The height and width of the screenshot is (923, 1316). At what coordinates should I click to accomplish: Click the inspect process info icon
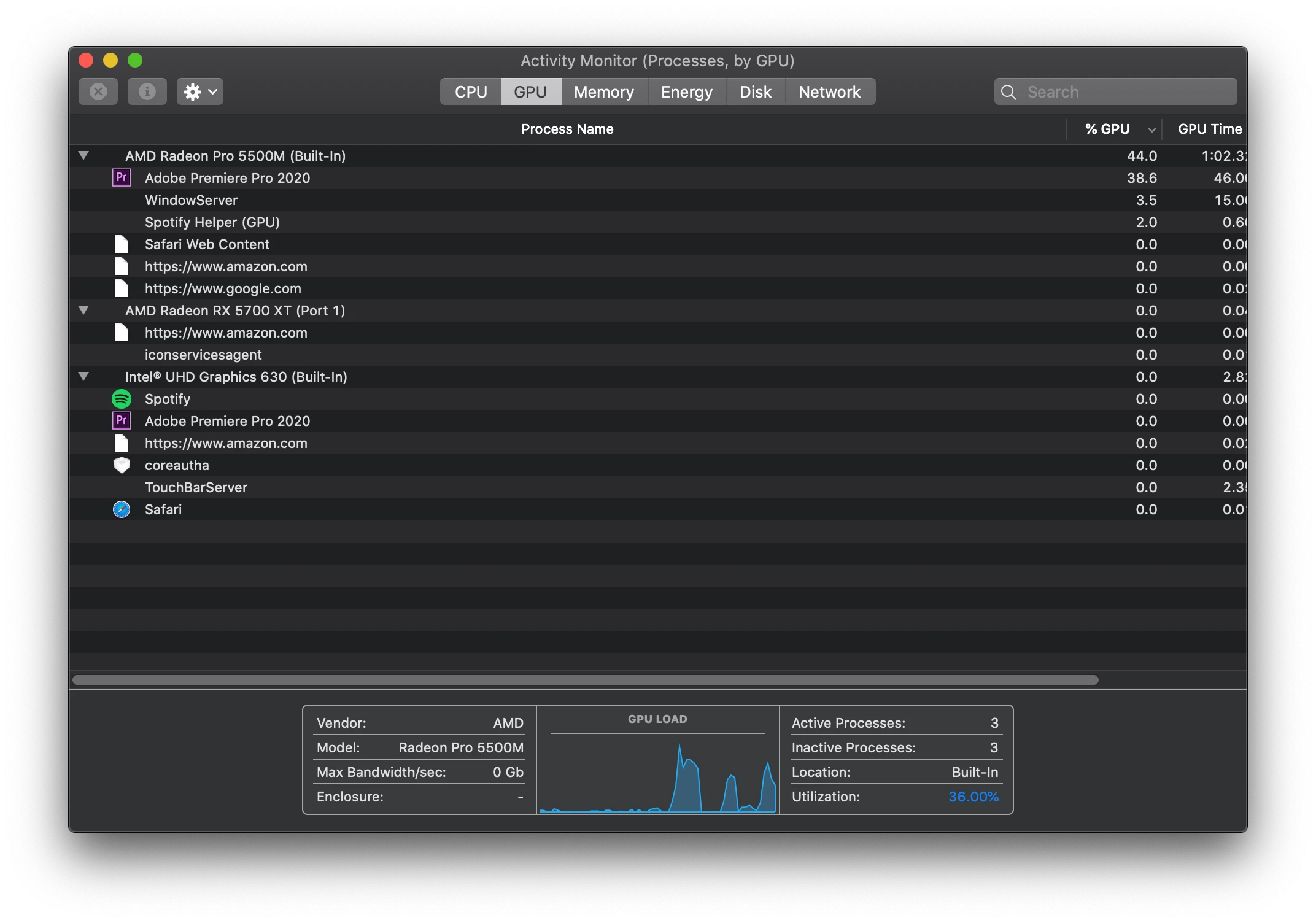pyautogui.click(x=147, y=92)
